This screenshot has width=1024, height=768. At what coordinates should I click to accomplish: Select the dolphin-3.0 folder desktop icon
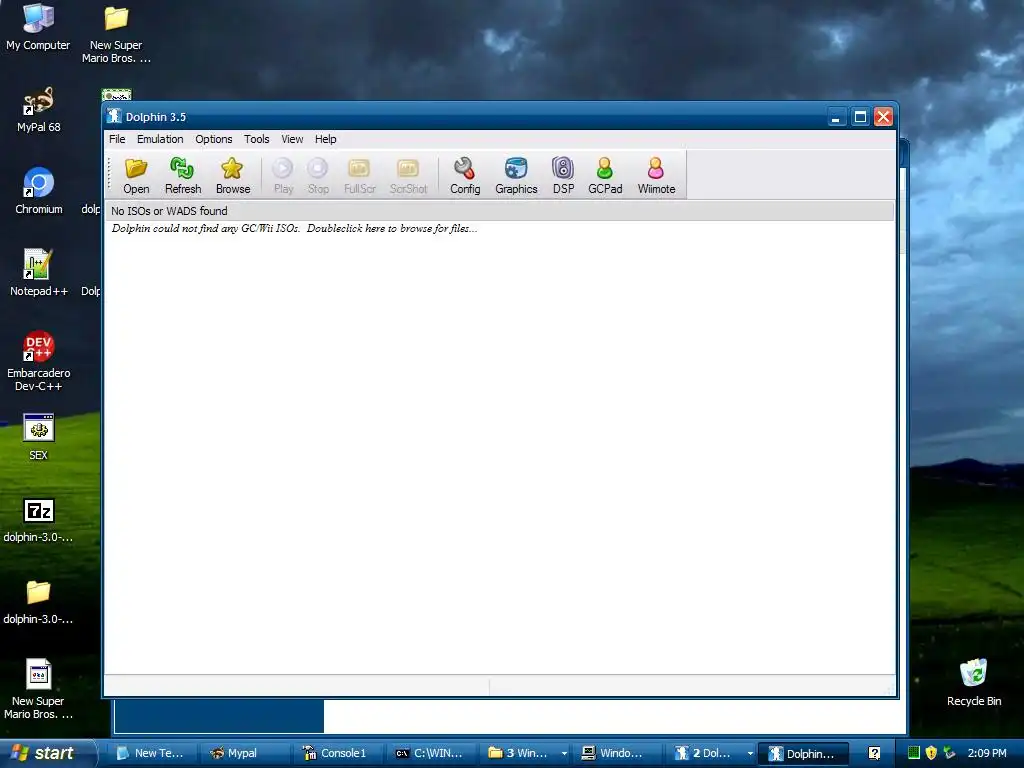pyautogui.click(x=39, y=601)
